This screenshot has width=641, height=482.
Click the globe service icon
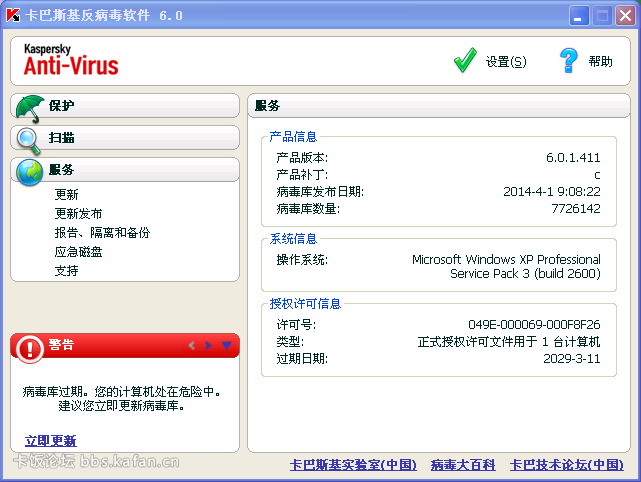[x=29, y=172]
